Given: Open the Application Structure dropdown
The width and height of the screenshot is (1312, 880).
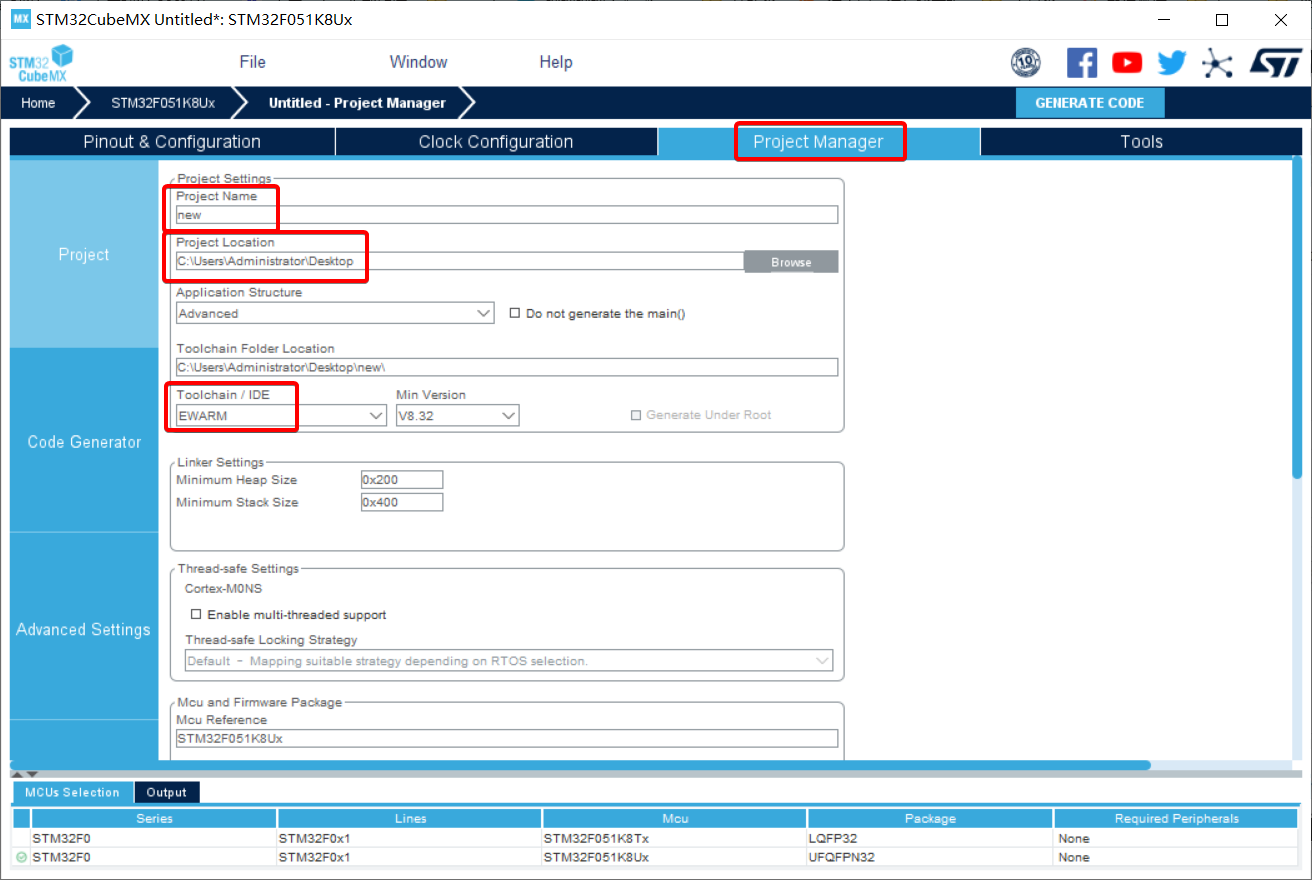Looking at the screenshot, I should click(335, 313).
